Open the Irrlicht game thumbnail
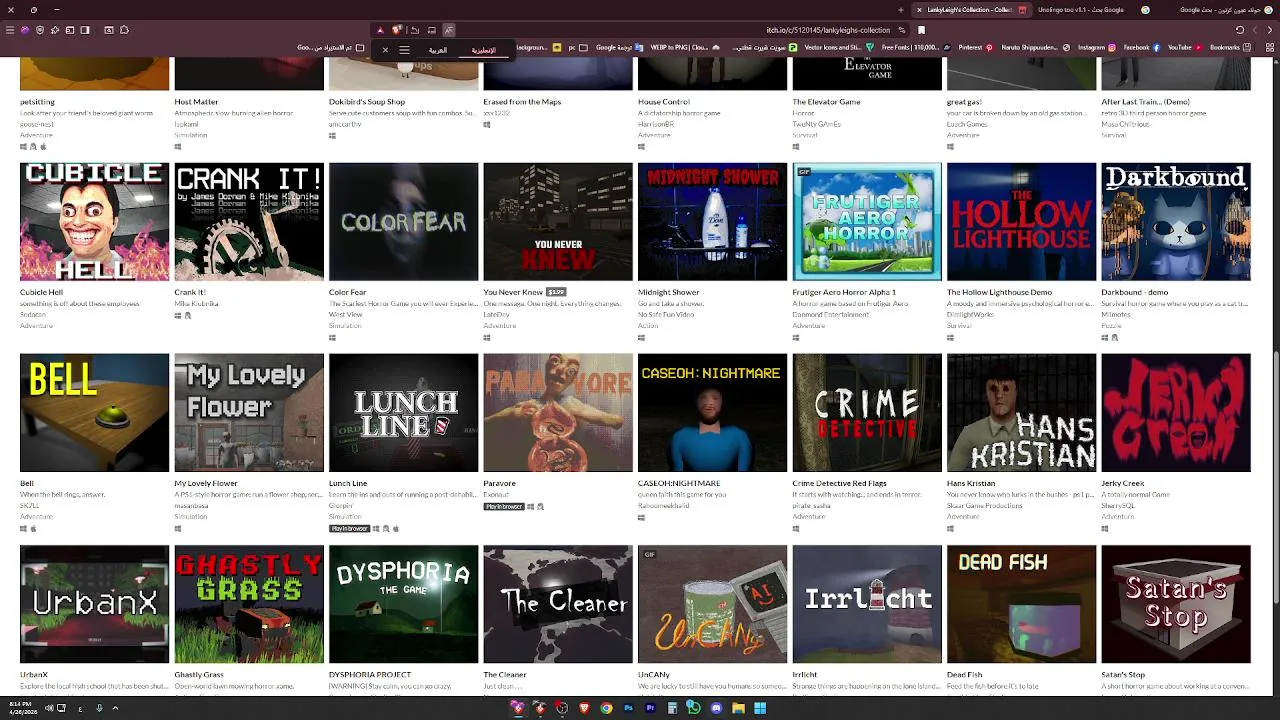 tap(867, 604)
